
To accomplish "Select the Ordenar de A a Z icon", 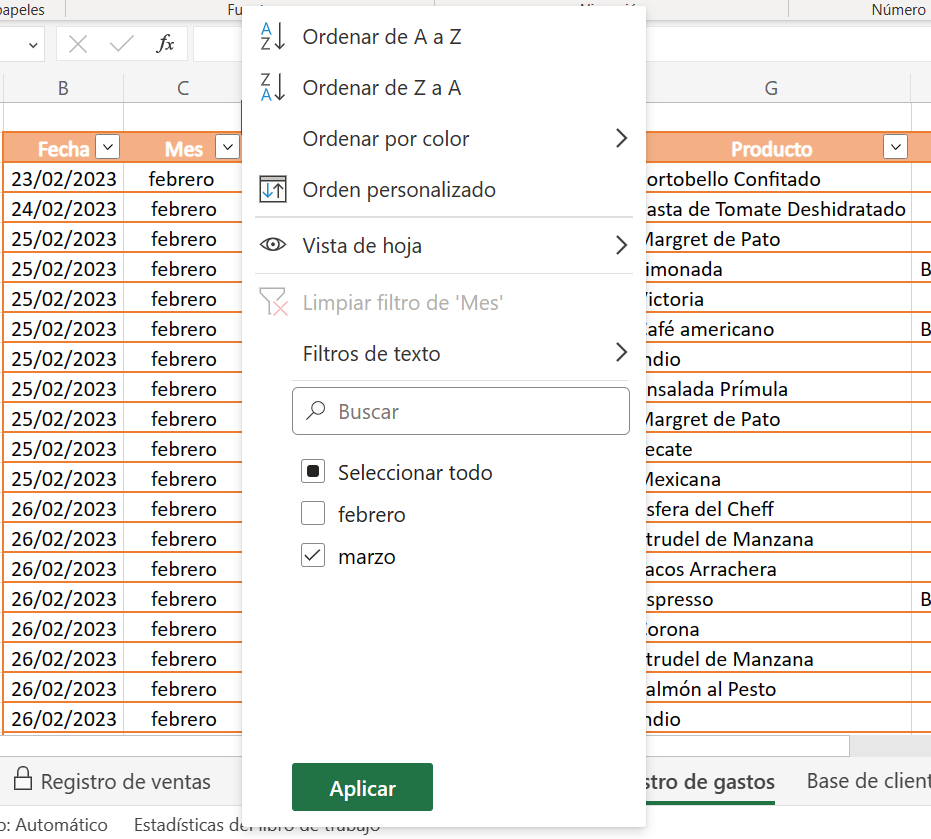I will pyautogui.click(x=270, y=35).
